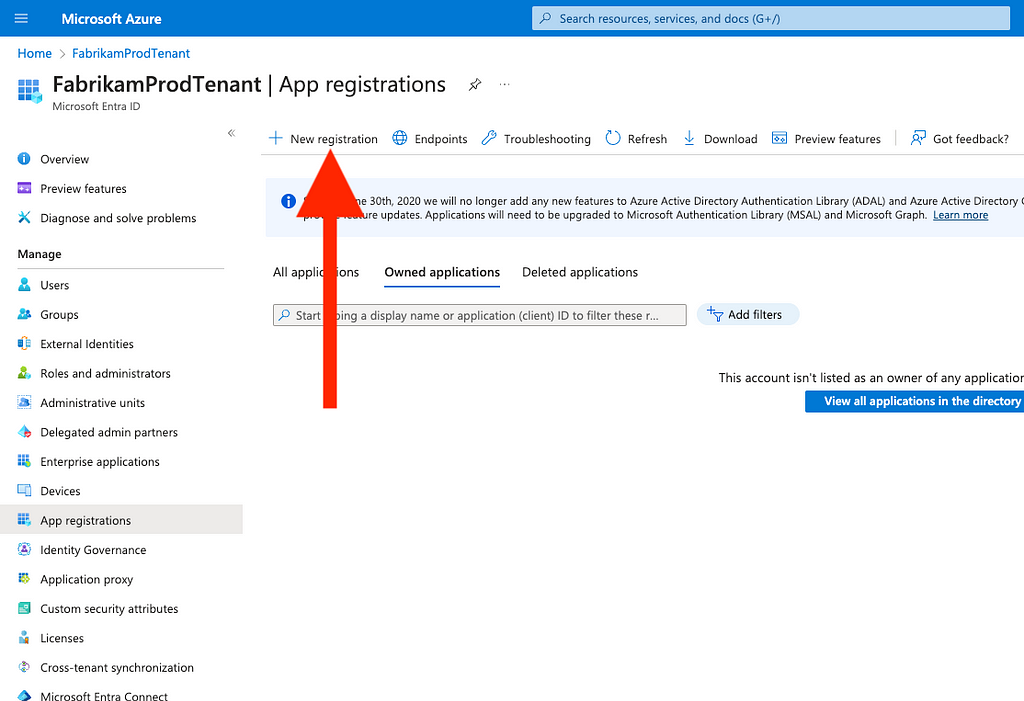Click the Download arrow icon
The image size is (1024, 701).
pyautogui.click(x=689, y=138)
